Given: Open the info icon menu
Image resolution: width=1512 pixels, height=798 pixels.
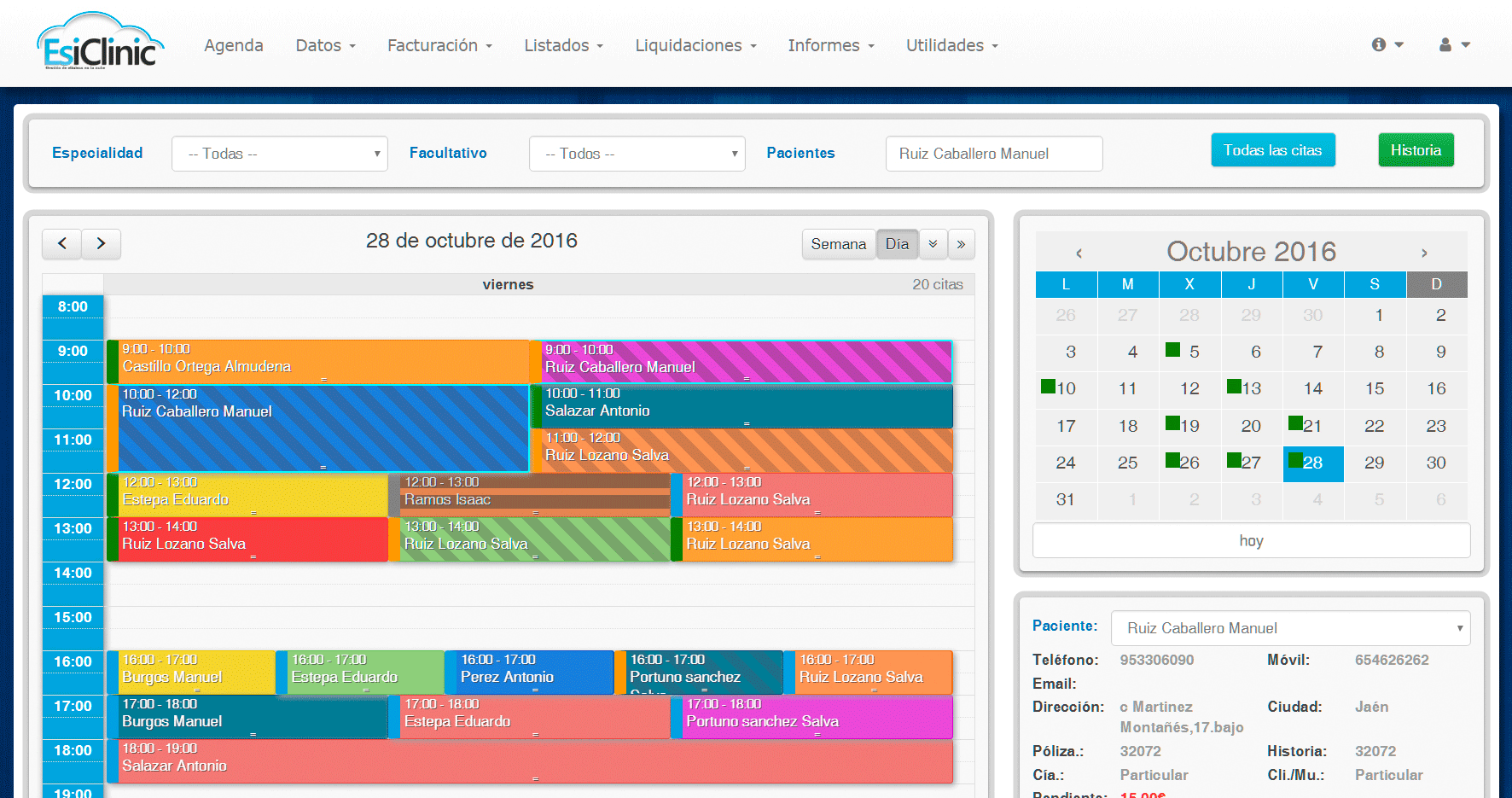Looking at the screenshot, I should [x=1387, y=44].
